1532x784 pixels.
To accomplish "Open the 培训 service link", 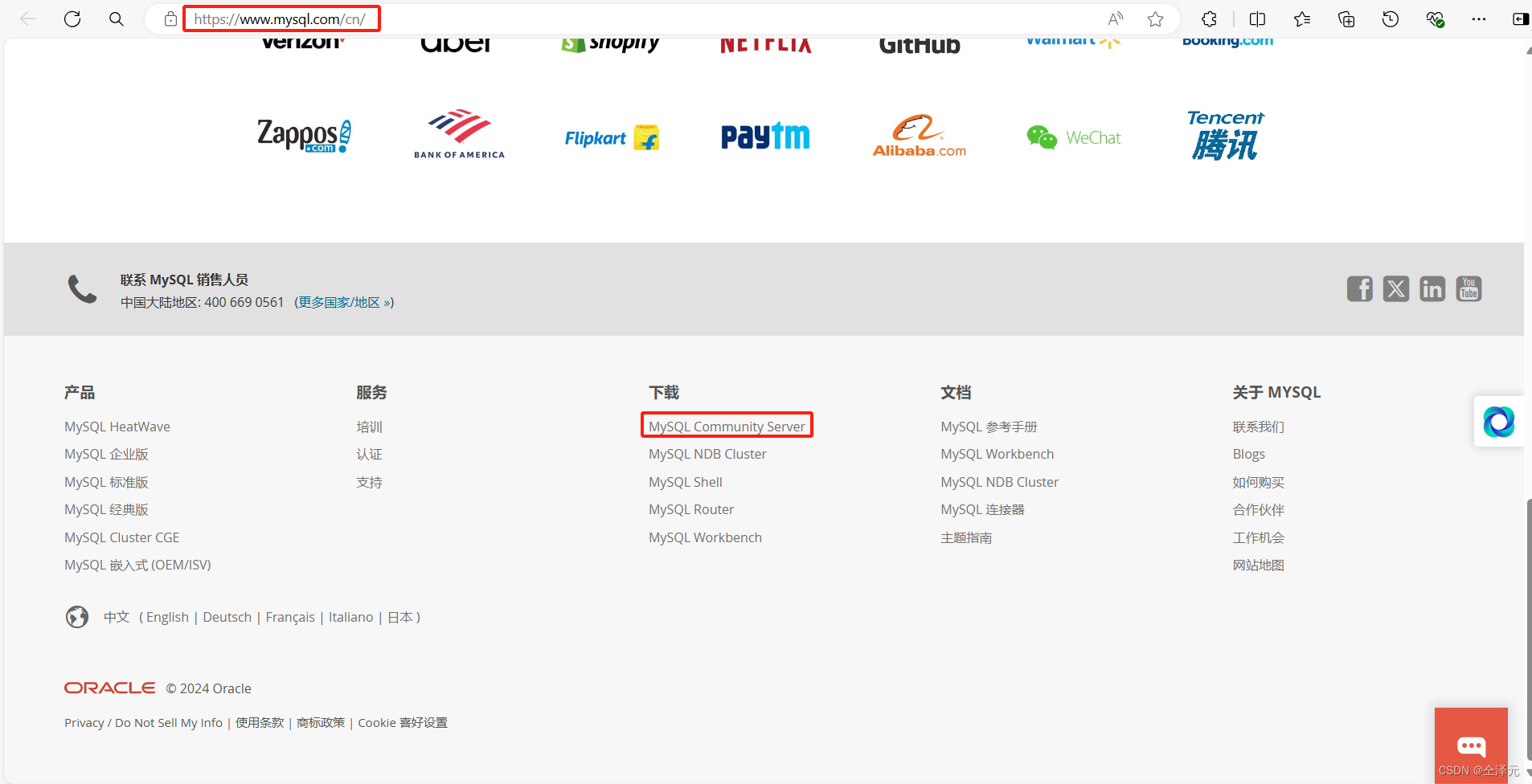I will click(x=370, y=427).
